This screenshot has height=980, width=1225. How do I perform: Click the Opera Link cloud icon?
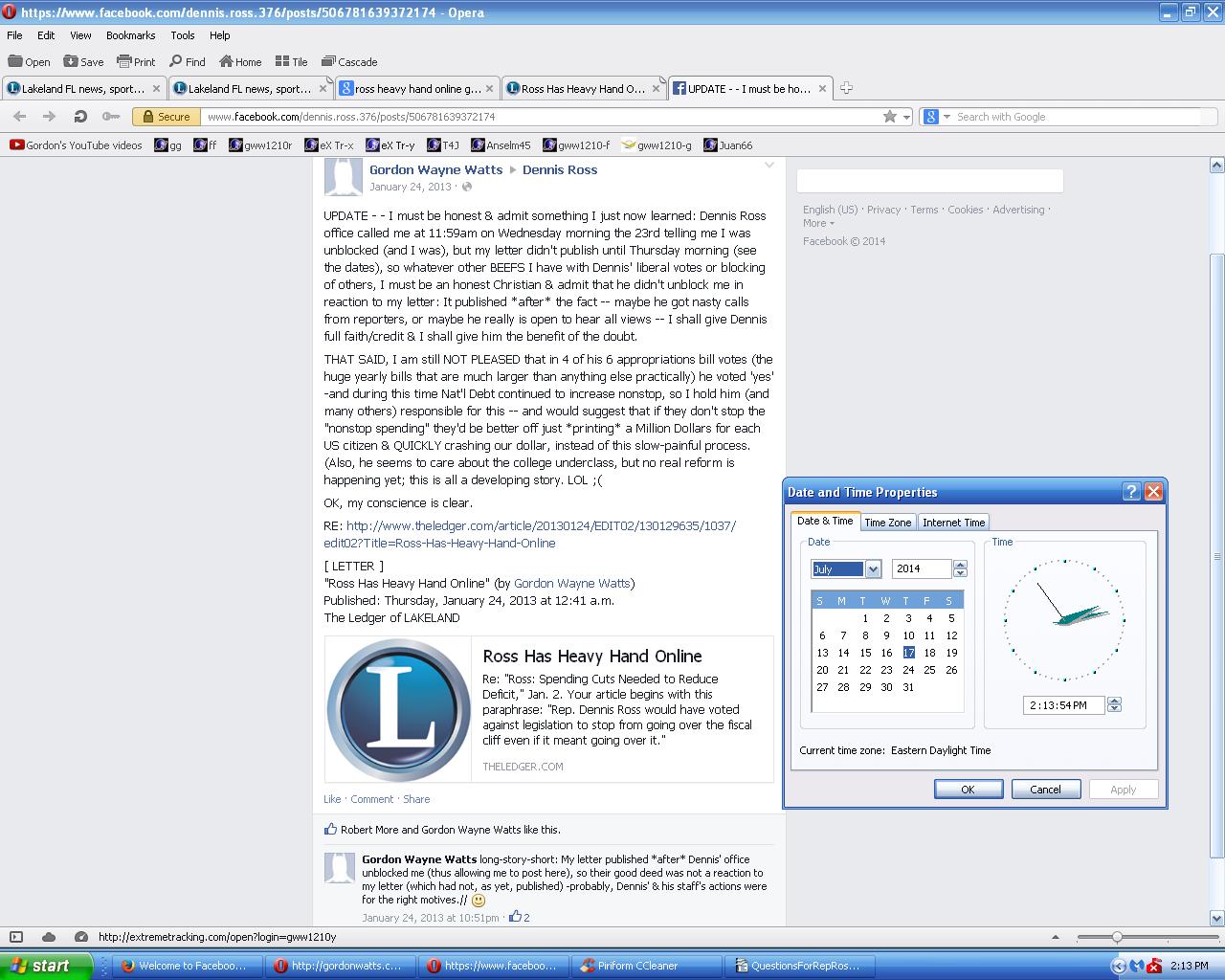[x=49, y=937]
